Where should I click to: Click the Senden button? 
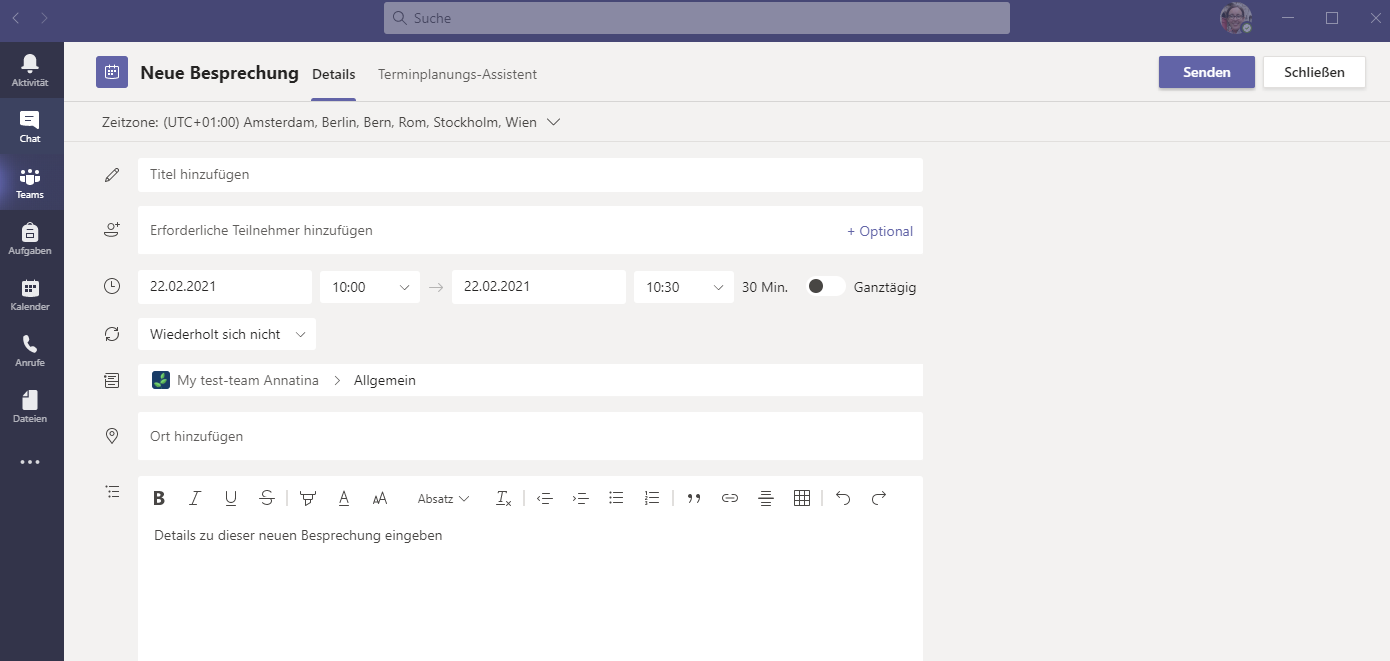click(1206, 72)
